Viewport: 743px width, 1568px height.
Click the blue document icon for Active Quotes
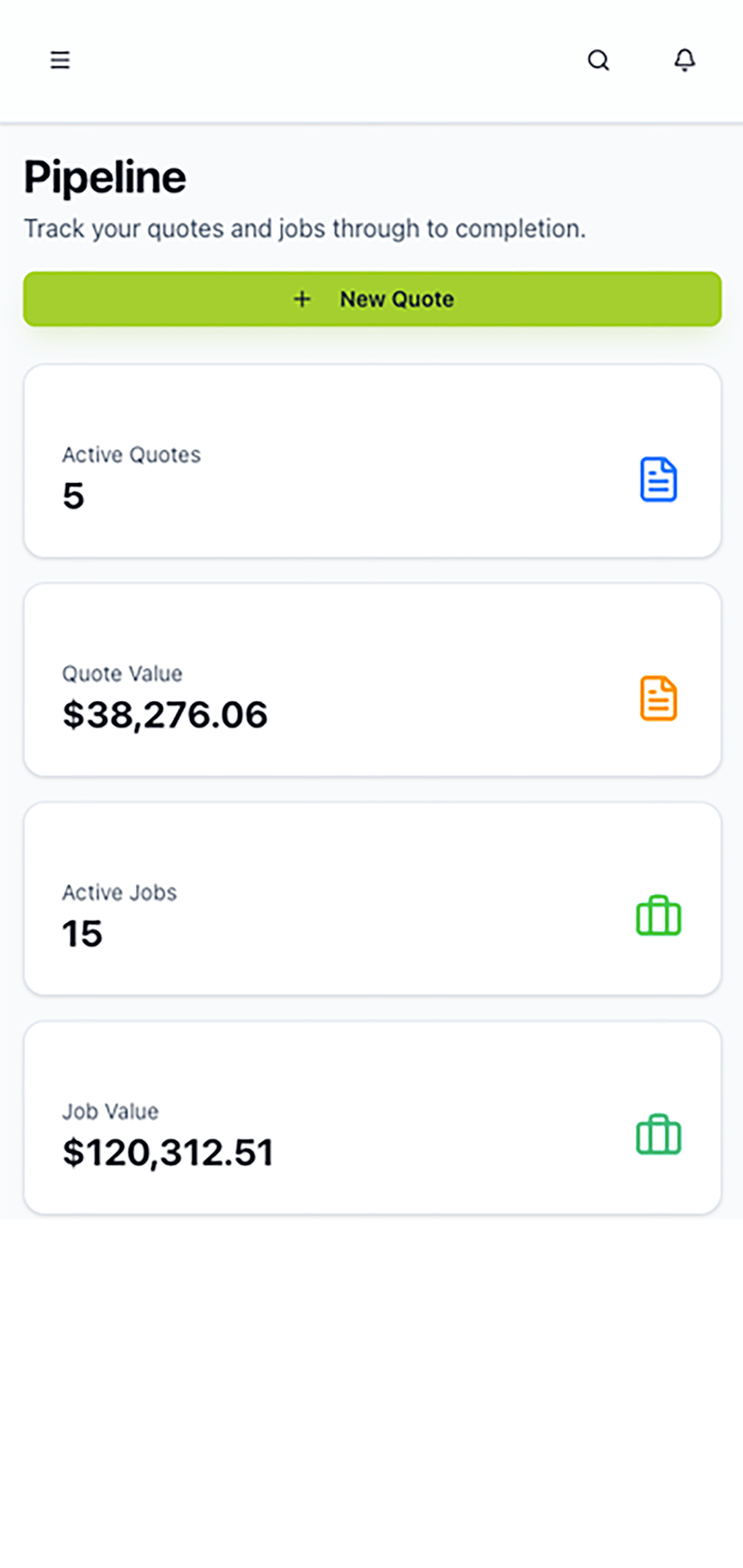658,480
